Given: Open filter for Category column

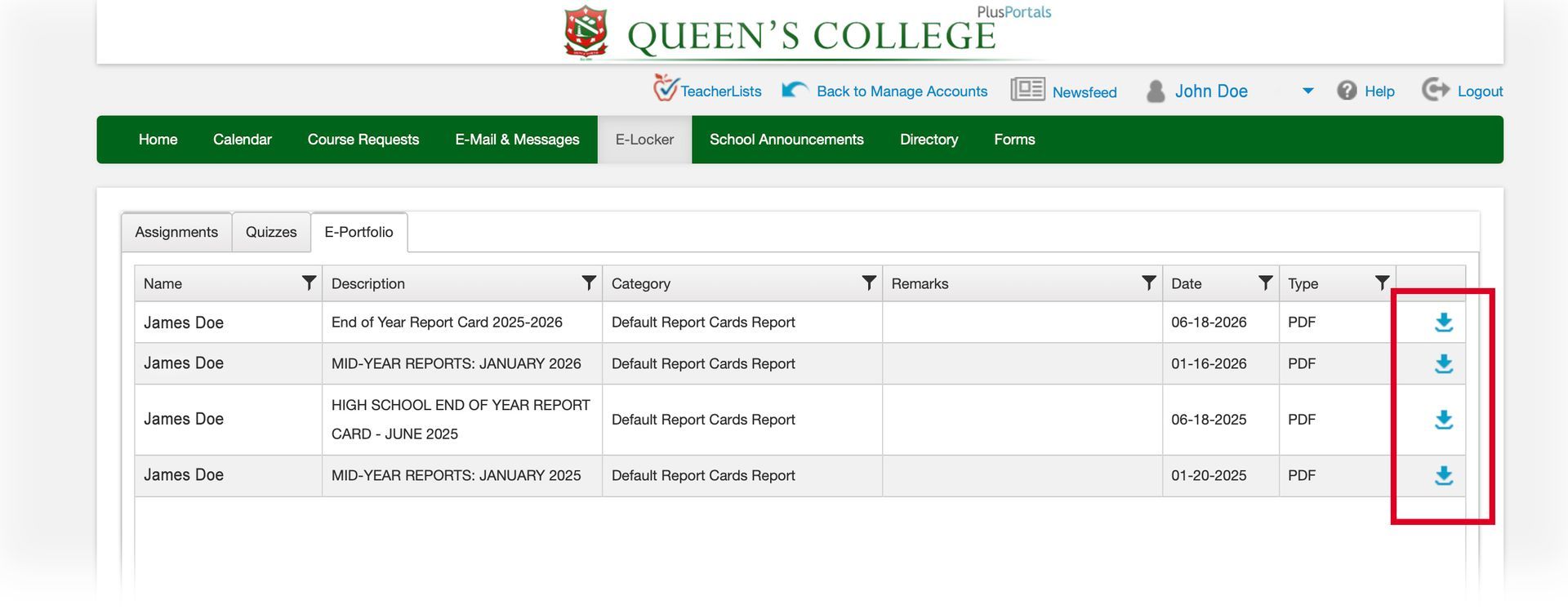Looking at the screenshot, I should pyautogui.click(x=869, y=283).
